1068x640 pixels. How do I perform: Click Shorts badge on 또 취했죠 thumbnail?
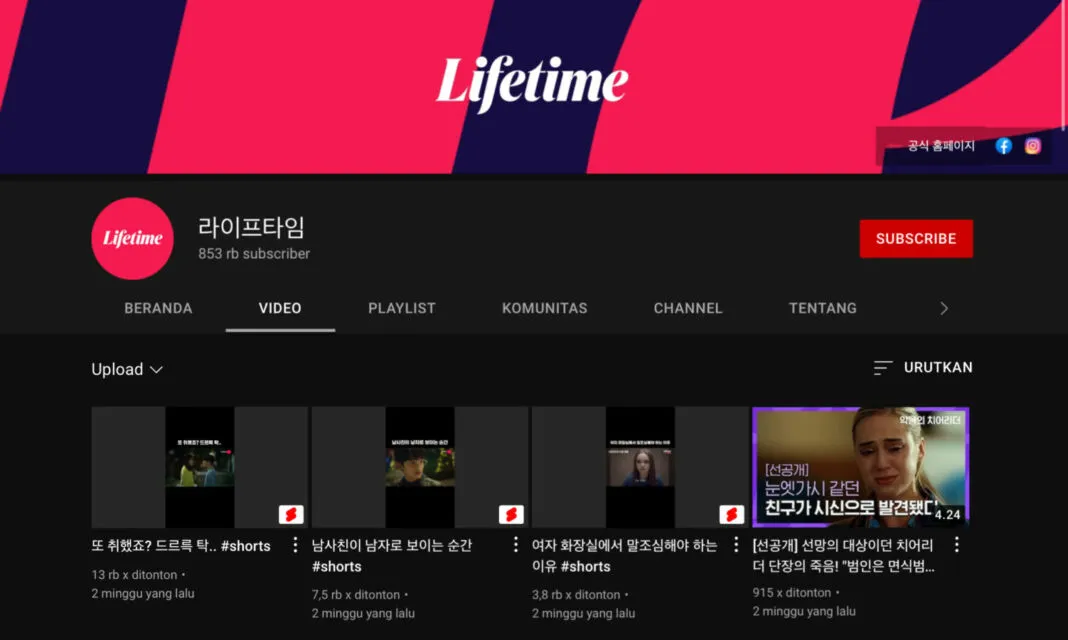coord(291,514)
